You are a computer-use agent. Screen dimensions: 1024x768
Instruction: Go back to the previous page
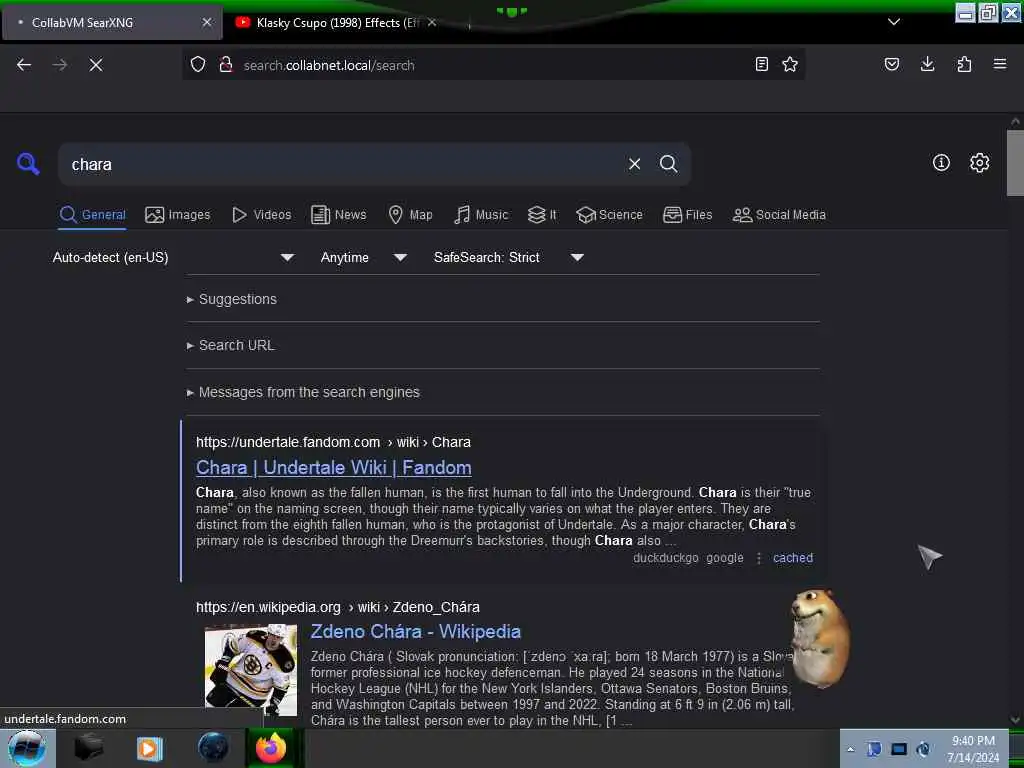(x=24, y=65)
